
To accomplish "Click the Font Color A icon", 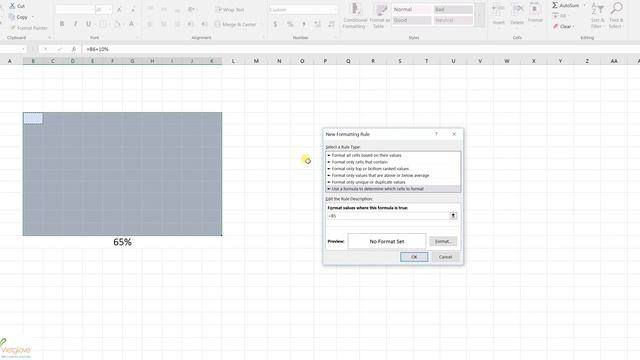I will [x=131, y=24].
